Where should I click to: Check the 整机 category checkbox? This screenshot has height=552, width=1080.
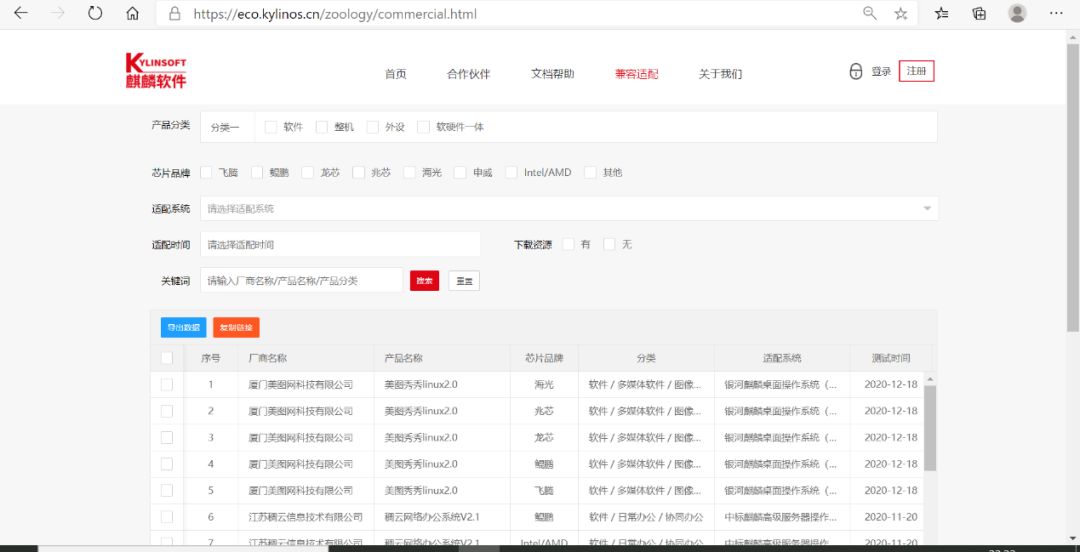(x=322, y=127)
